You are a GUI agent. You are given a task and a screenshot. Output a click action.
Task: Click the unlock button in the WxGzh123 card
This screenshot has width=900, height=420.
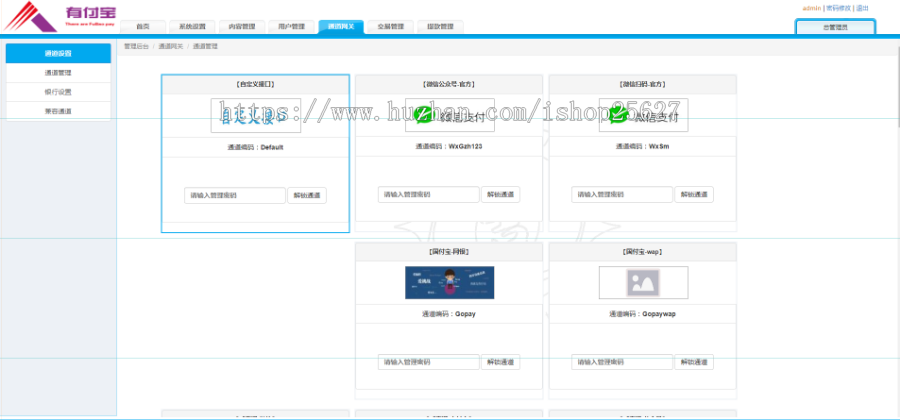tap(501, 195)
